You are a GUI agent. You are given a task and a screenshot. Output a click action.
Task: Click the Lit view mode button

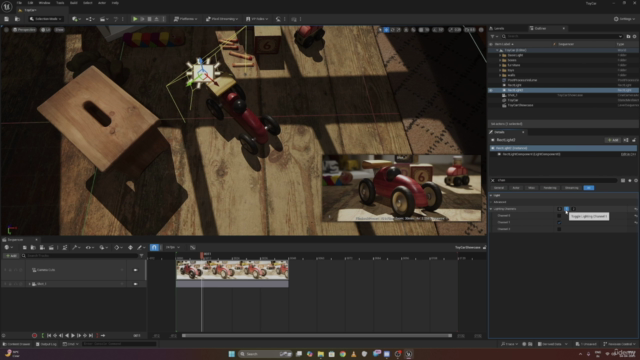pos(46,30)
